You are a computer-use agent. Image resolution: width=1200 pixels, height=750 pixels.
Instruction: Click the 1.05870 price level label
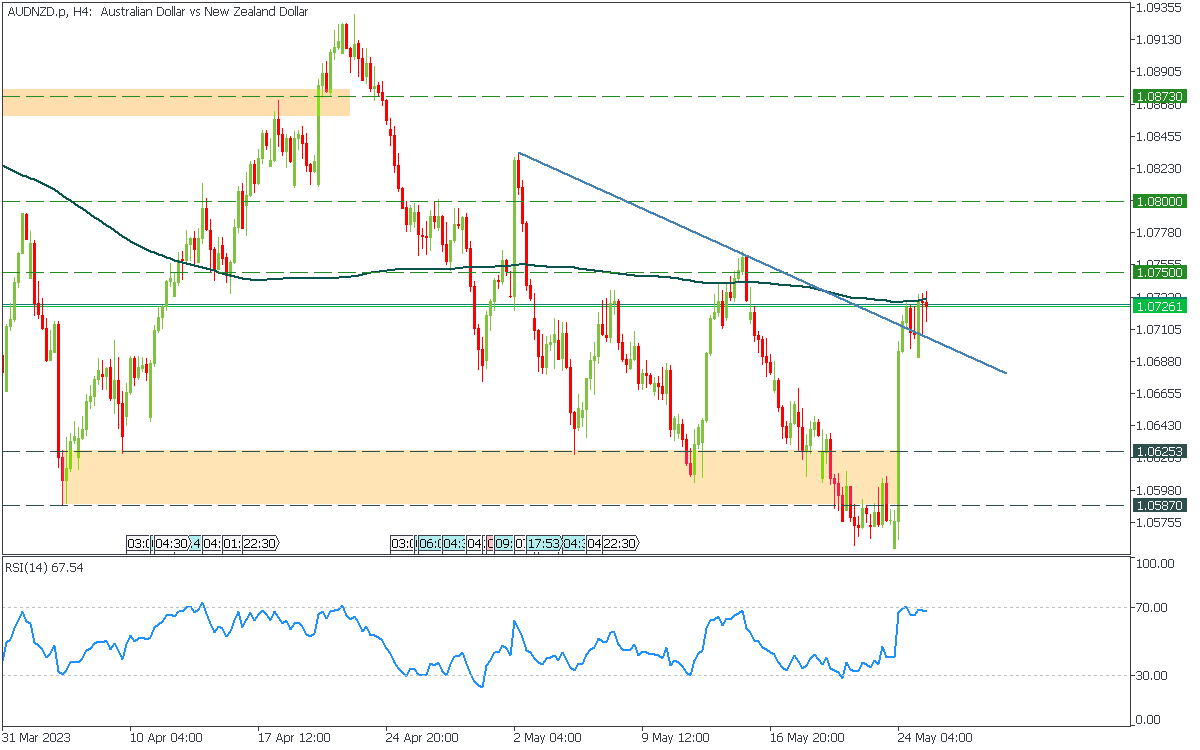[1159, 506]
